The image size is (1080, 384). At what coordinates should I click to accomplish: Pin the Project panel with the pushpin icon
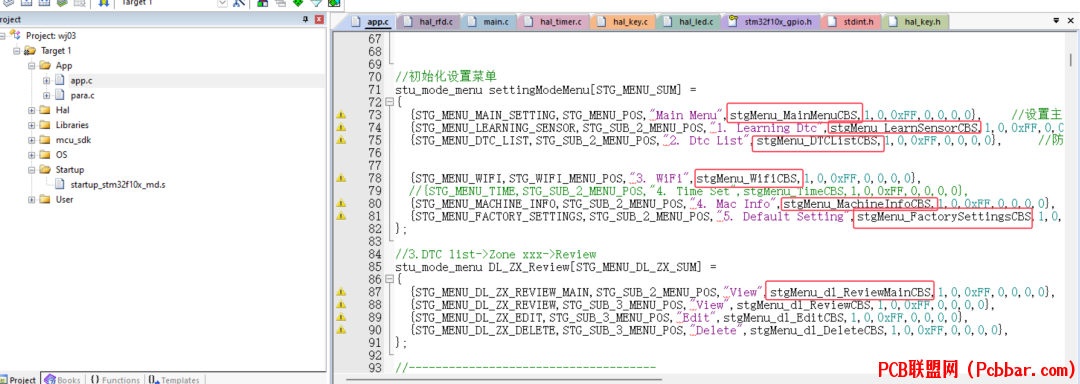point(306,20)
